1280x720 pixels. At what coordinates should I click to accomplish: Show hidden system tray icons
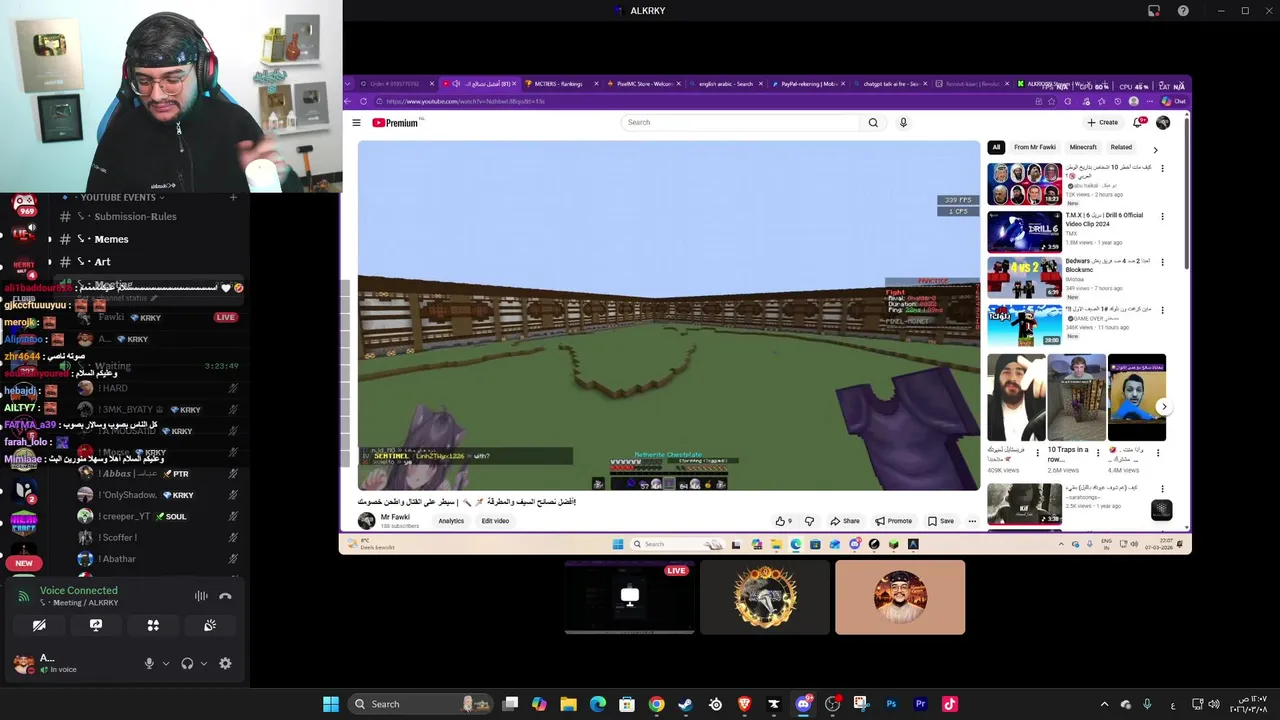[1104, 704]
